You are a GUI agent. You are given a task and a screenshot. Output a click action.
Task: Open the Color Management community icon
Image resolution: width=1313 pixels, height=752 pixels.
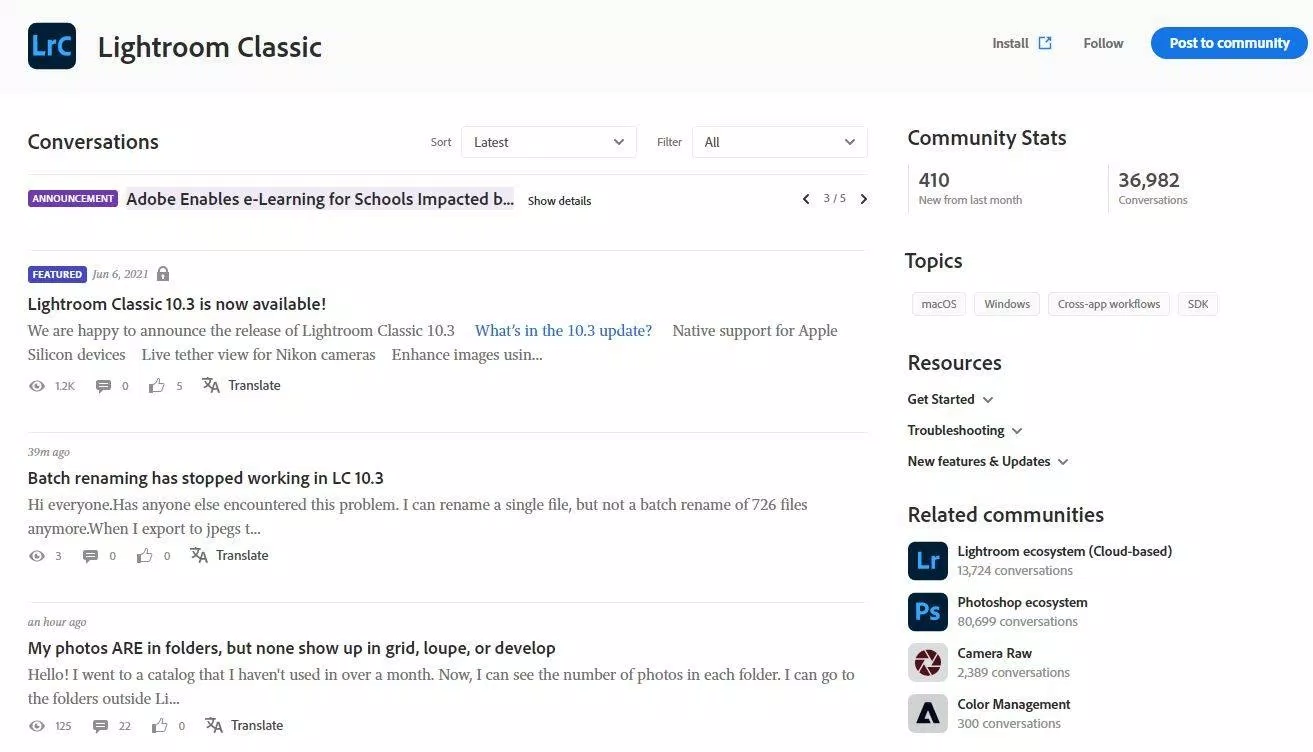pos(927,714)
